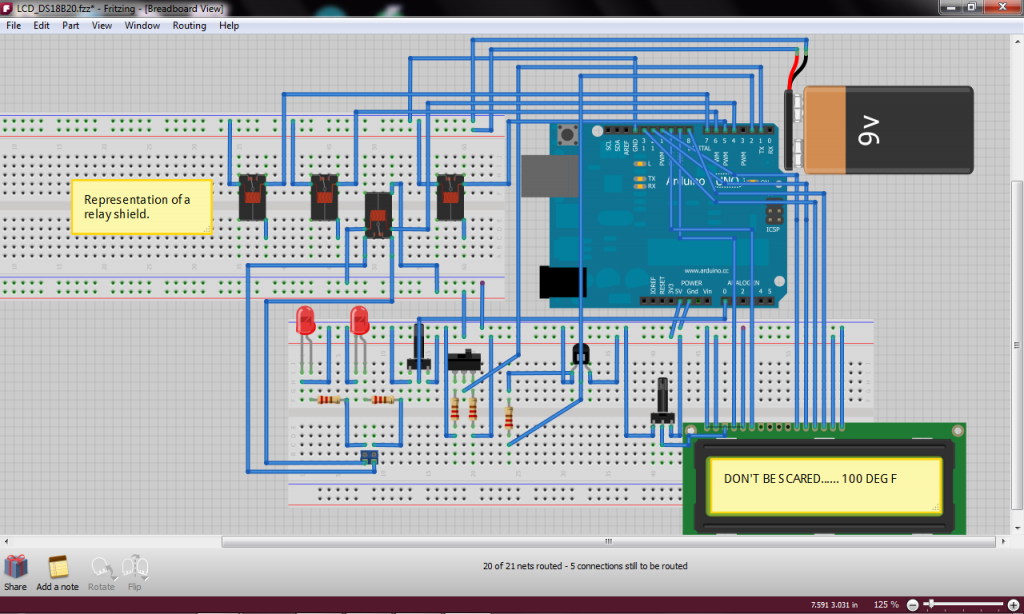Open the Routing menu

point(189,25)
